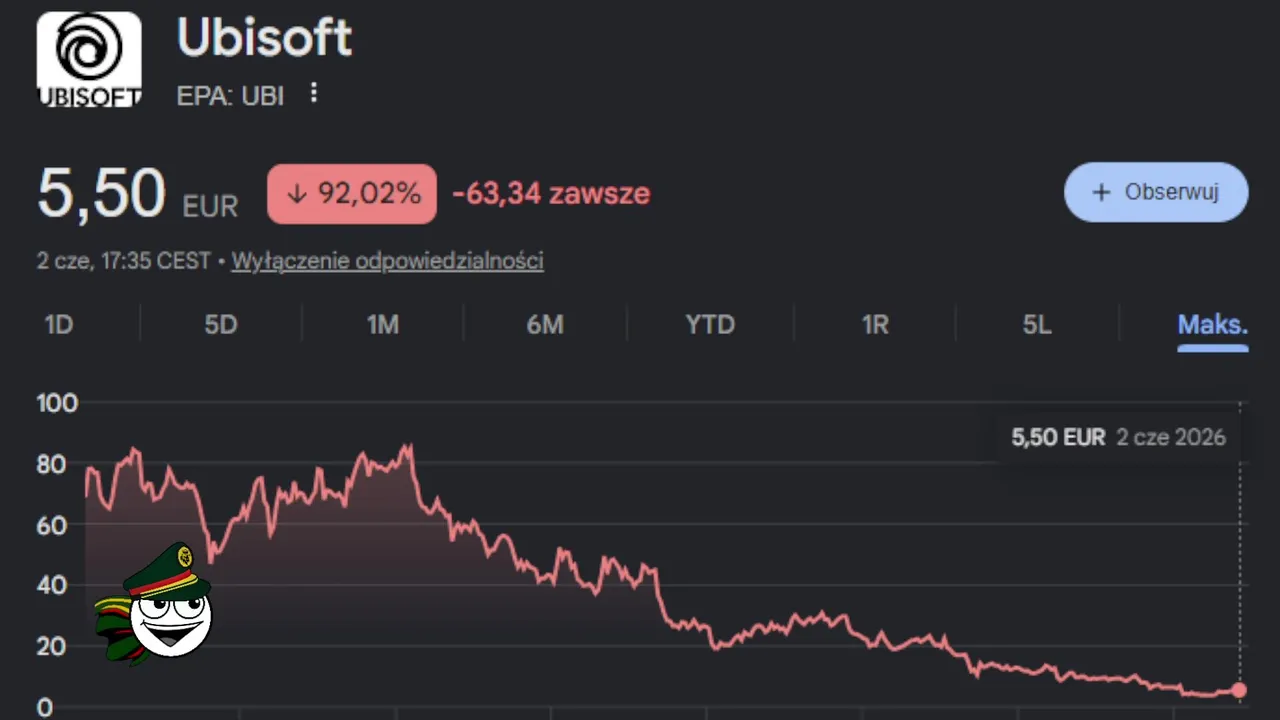Click the Obserwuj follow button
Screen dimensions: 1280x720
click(1156, 192)
